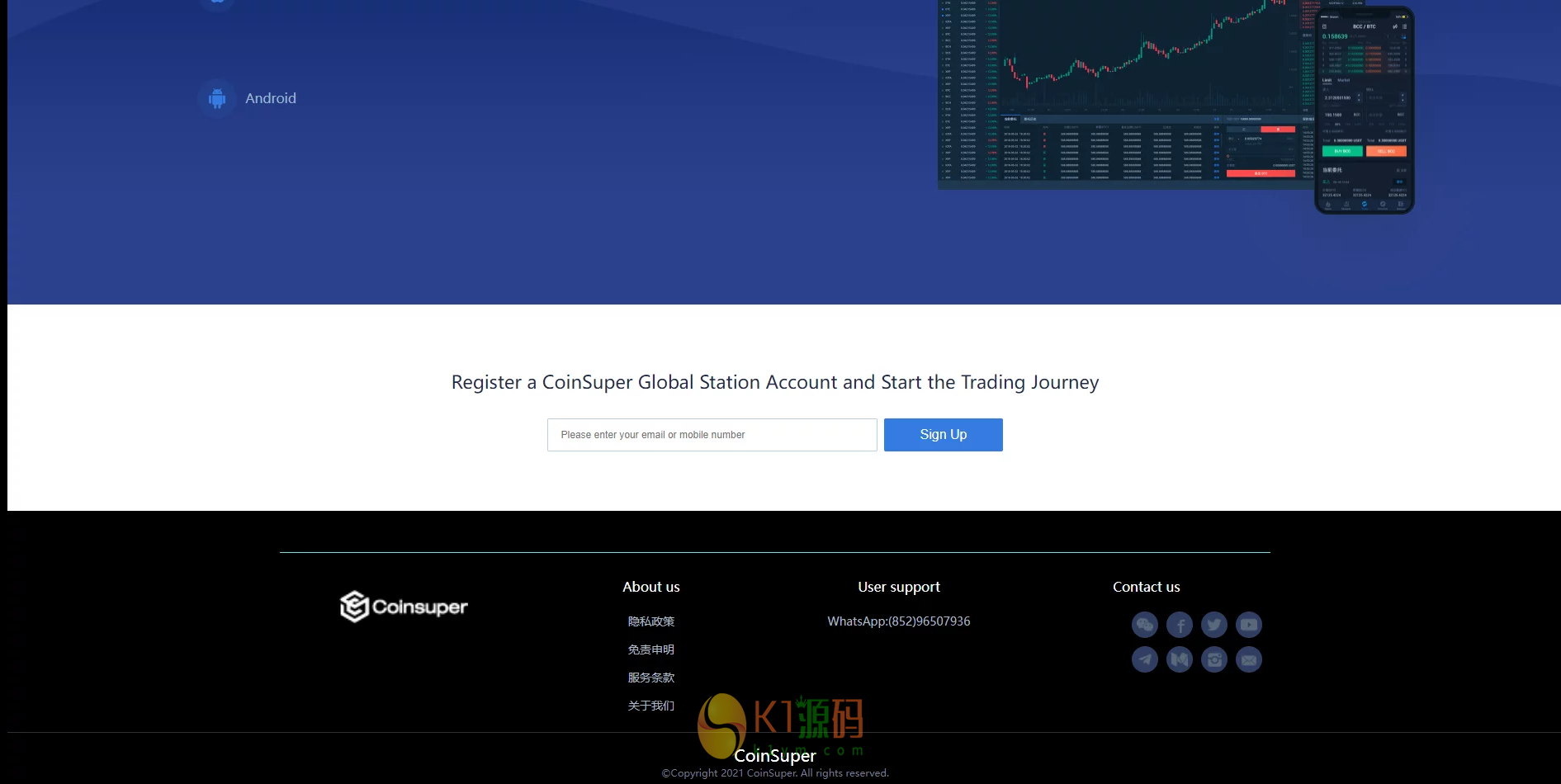Click the WhatsApp:(852)96507936 support number

[x=899, y=621]
